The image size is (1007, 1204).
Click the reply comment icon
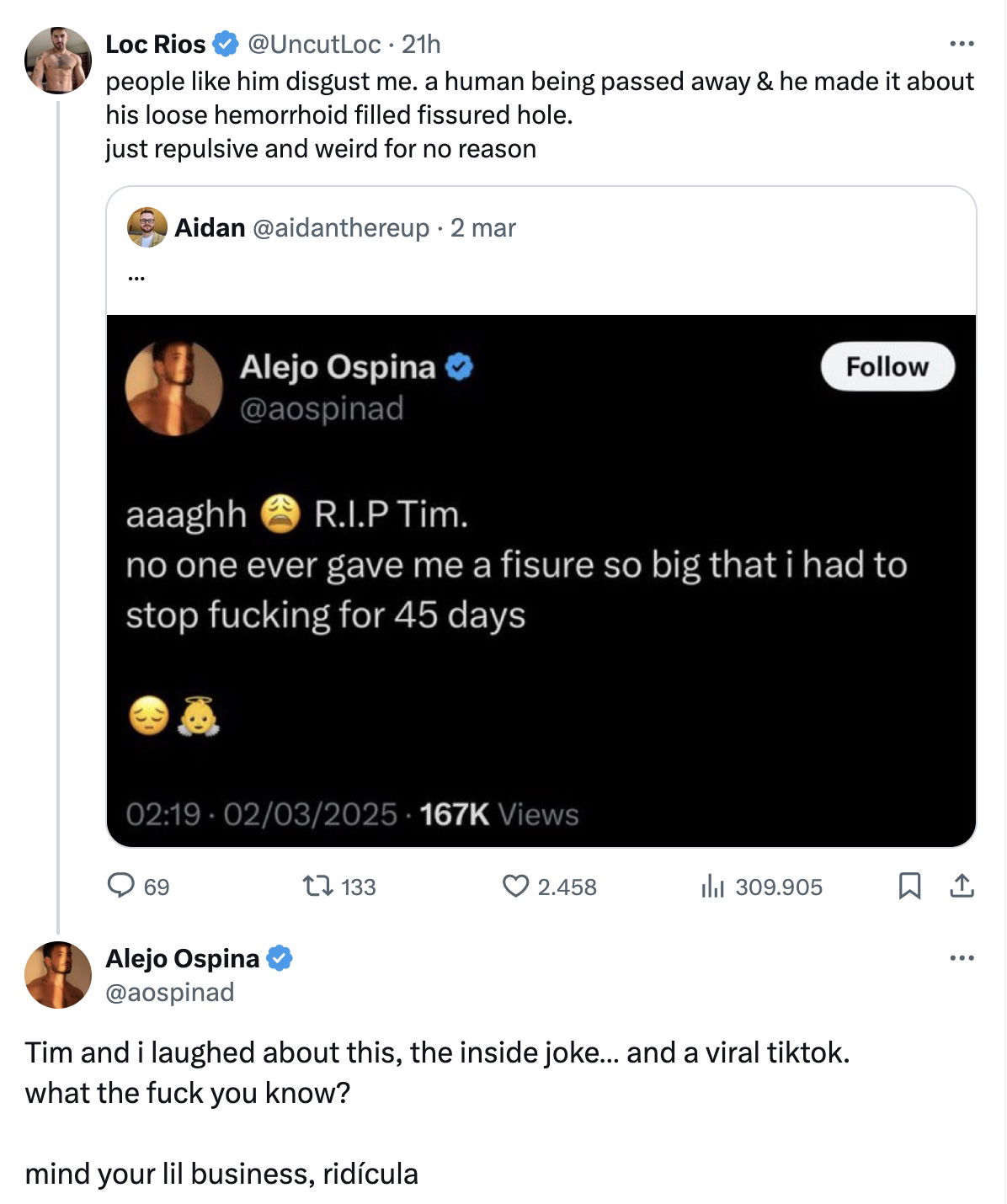tap(121, 886)
